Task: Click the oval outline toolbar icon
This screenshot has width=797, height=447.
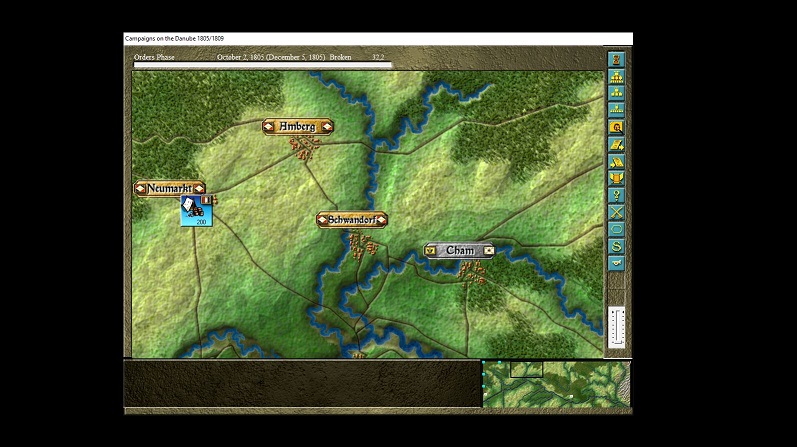Action: pyautogui.click(x=616, y=229)
